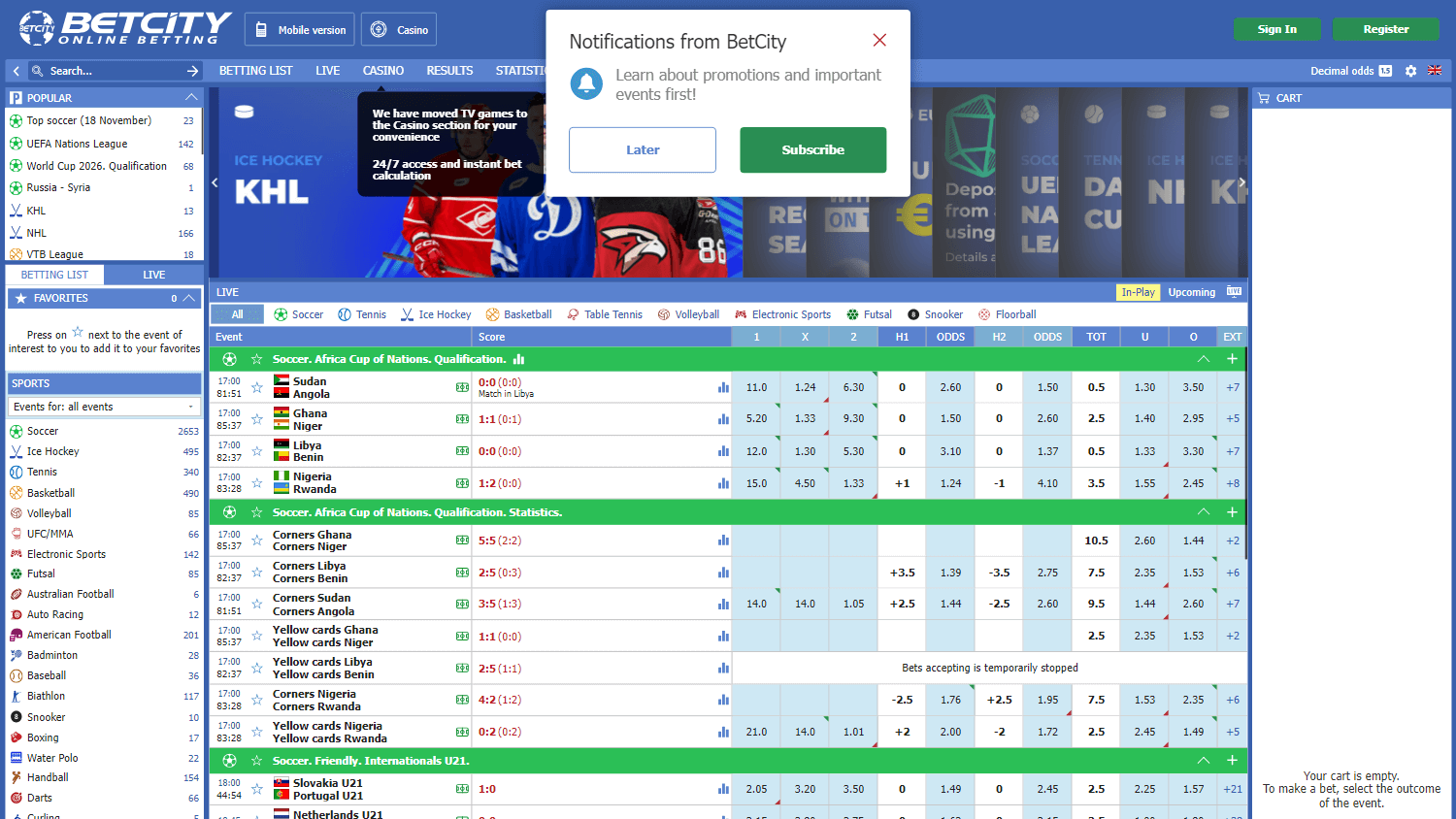Open the CASINO menu item
The image size is (1456, 819).
click(x=383, y=71)
